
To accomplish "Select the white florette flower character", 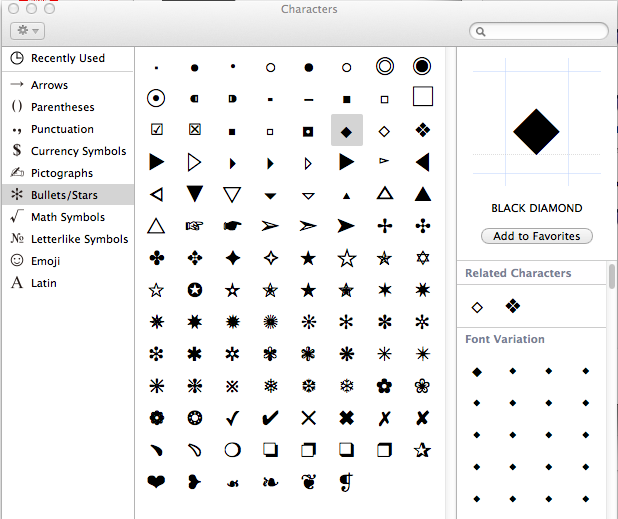I will point(422,386).
